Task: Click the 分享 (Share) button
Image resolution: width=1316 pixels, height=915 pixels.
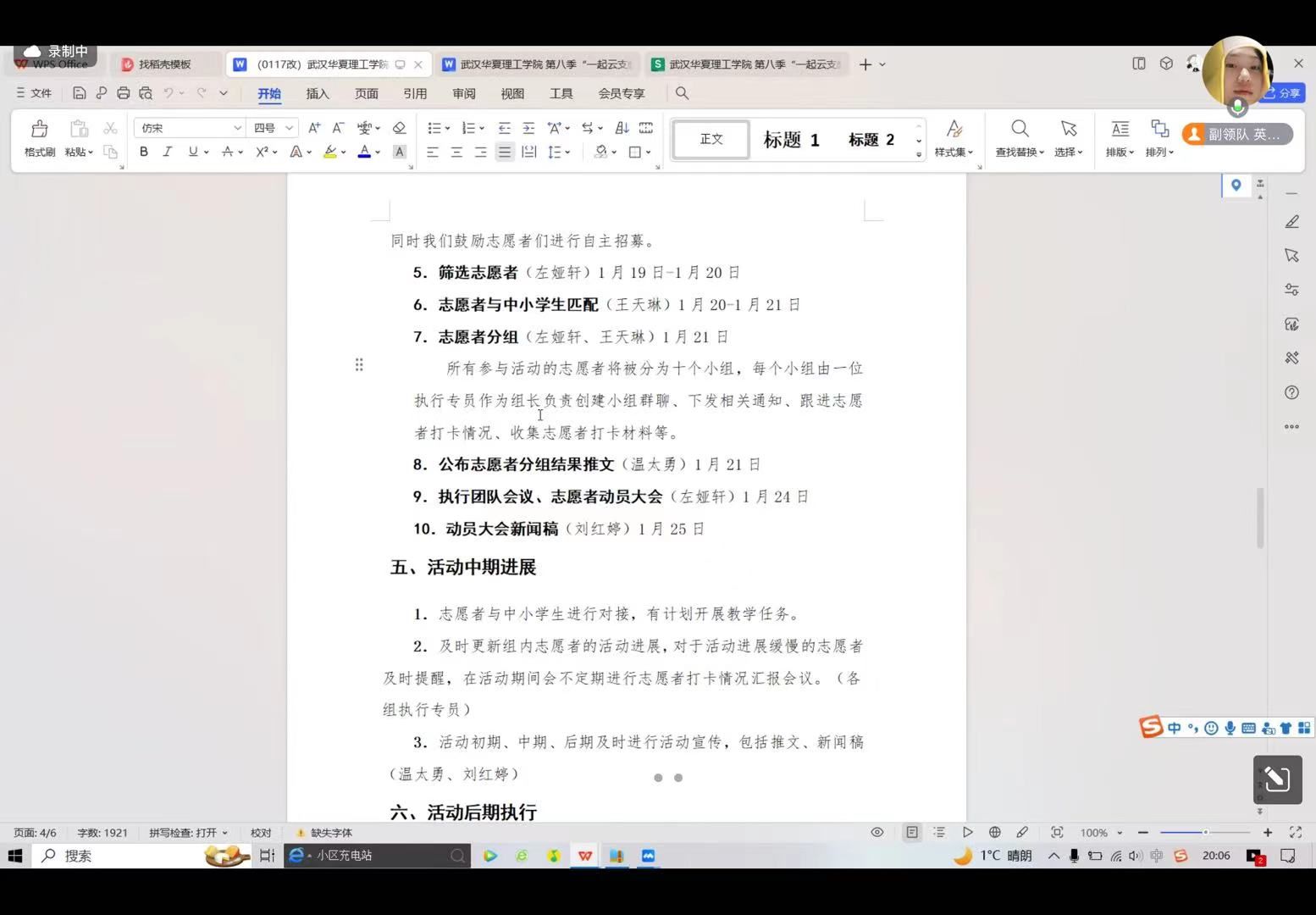Action: 1283,93
